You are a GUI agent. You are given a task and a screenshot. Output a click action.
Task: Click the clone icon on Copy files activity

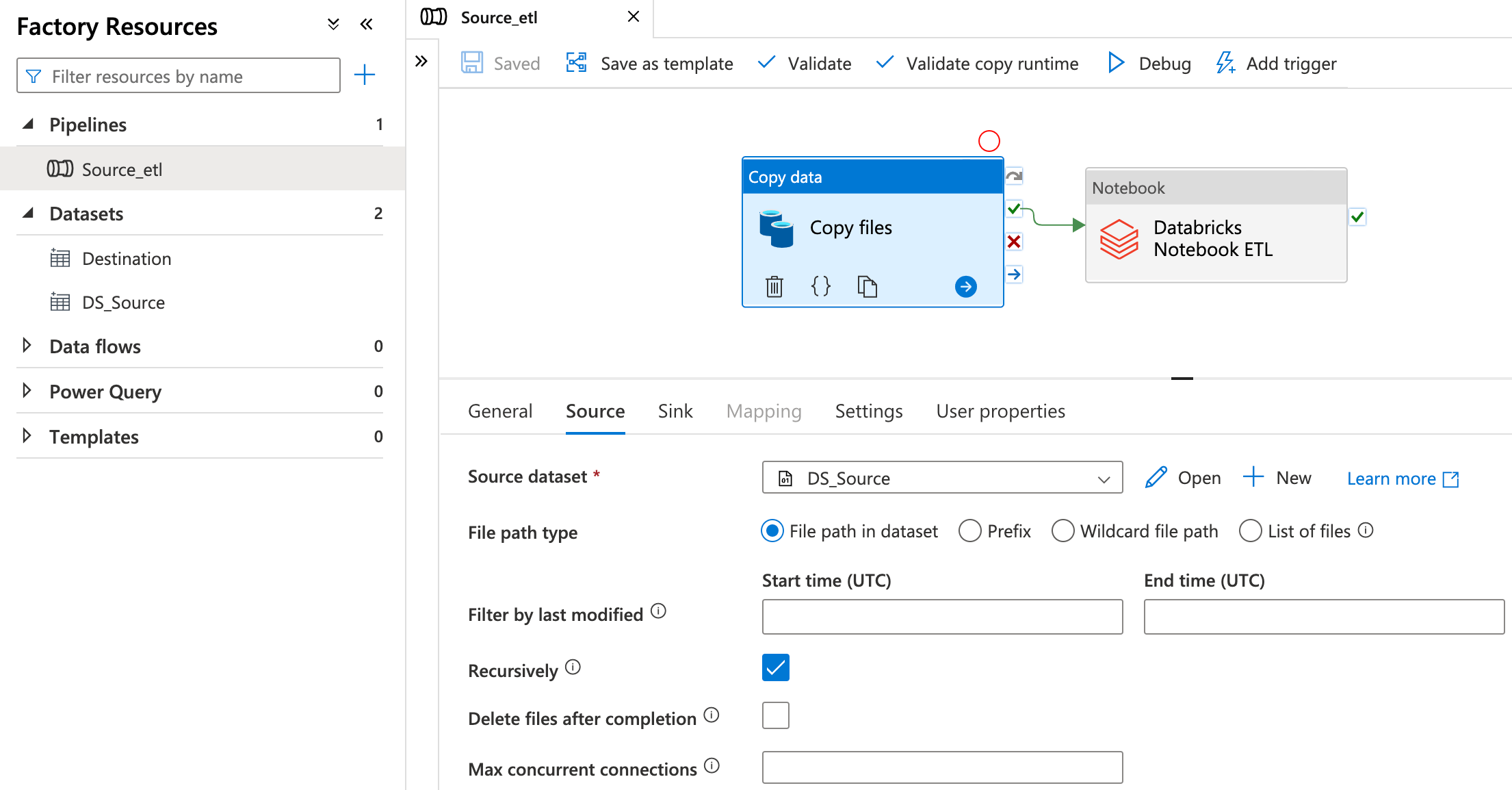point(867,286)
